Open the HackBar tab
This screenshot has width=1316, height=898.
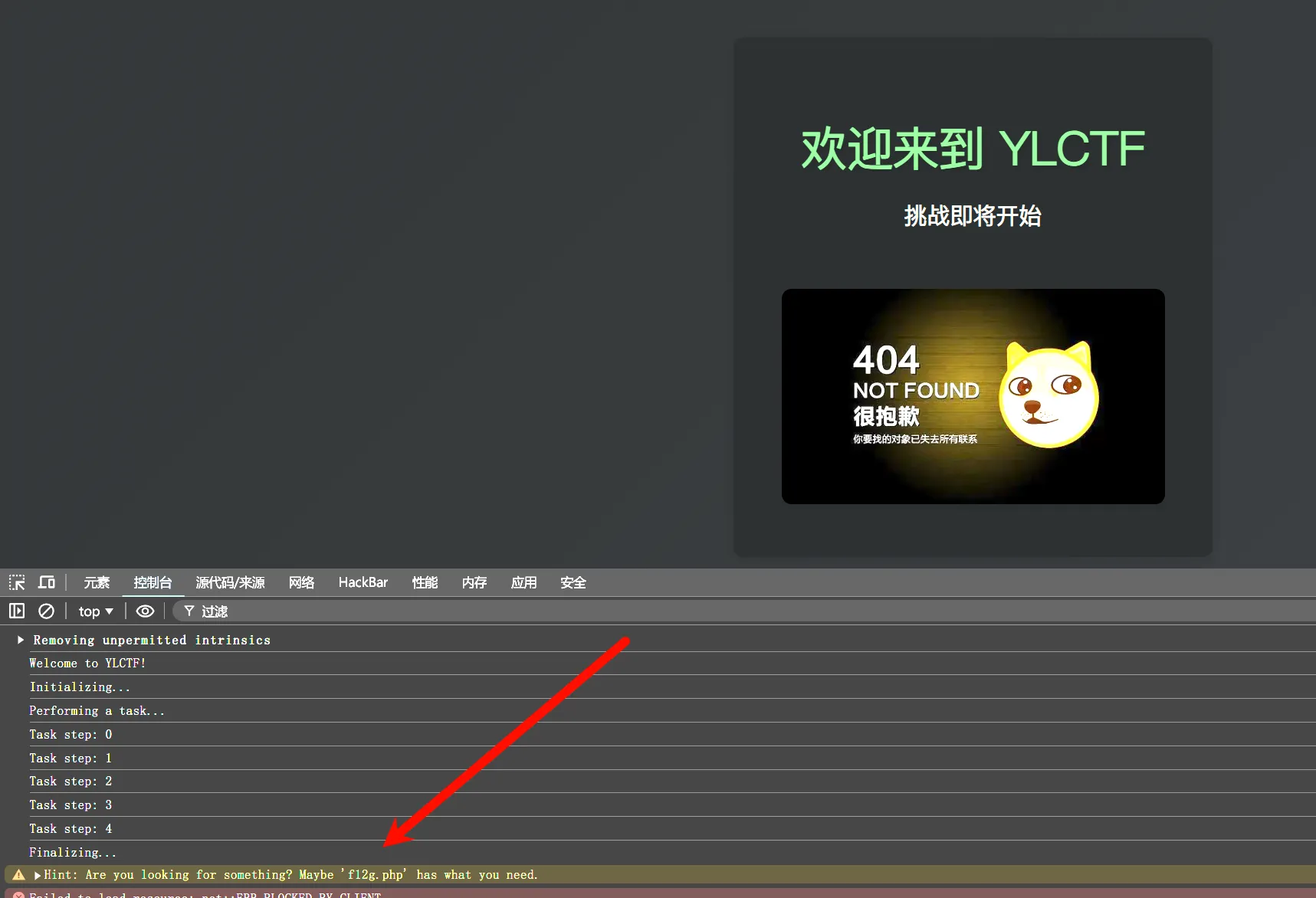363,582
